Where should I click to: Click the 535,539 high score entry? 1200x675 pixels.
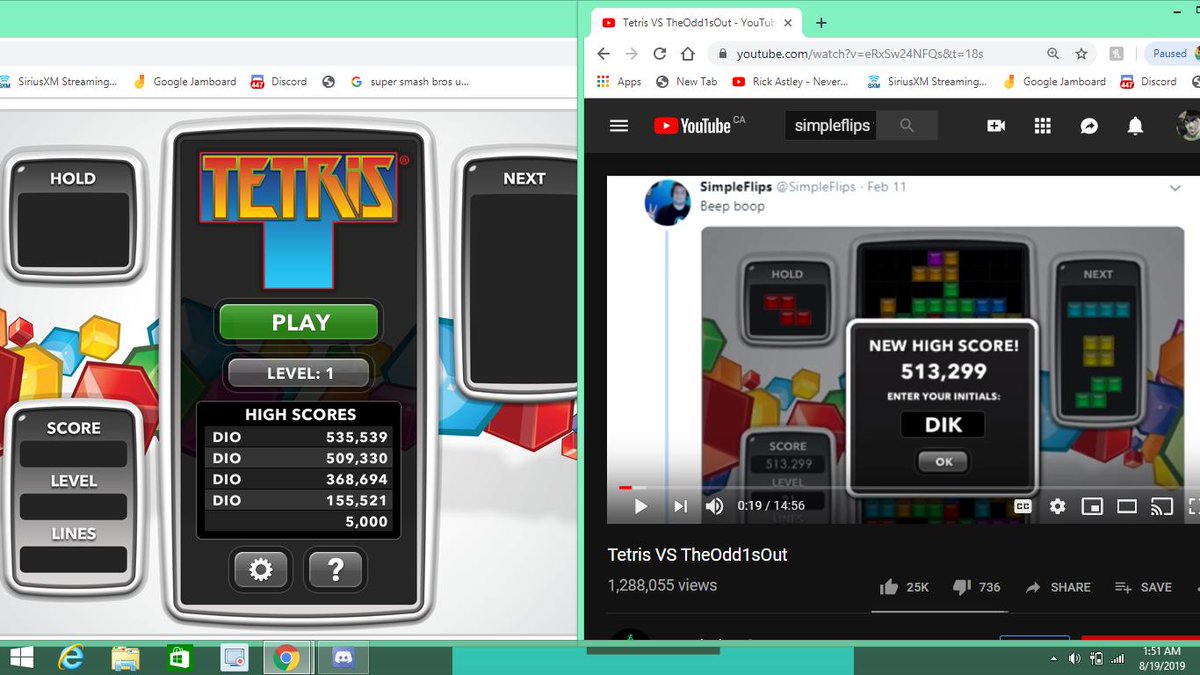point(300,437)
